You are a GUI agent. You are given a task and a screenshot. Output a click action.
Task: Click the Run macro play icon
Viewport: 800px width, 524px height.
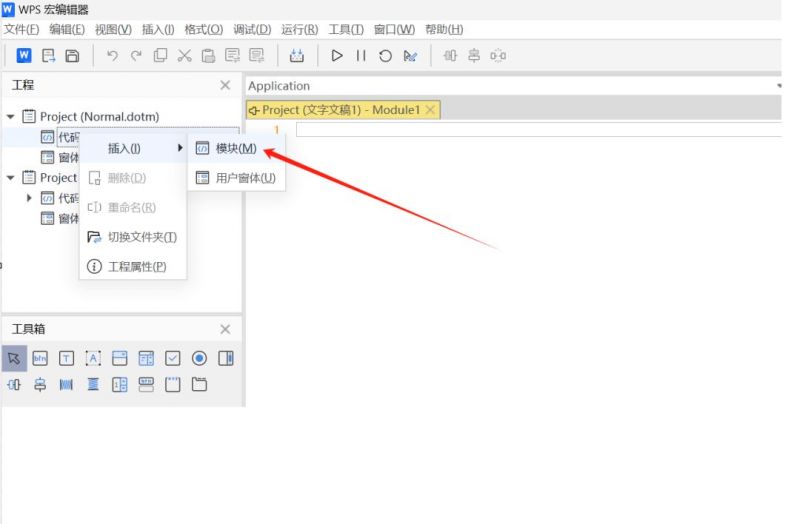coord(337,56)
